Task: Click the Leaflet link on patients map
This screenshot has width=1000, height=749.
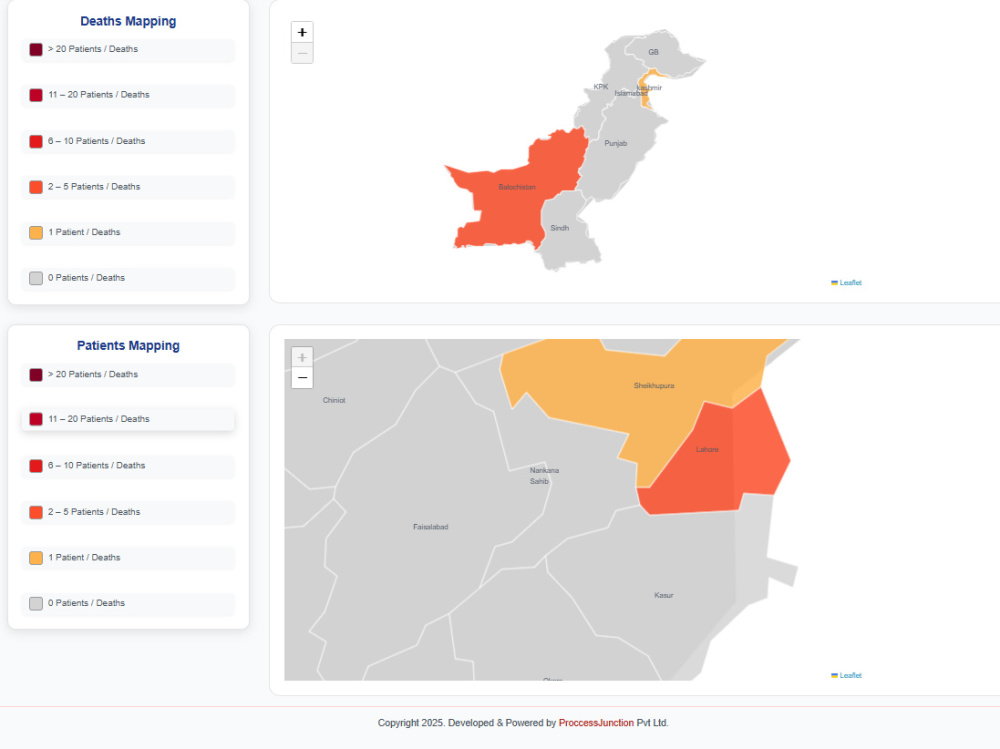Action: click(x=850, y=675)
